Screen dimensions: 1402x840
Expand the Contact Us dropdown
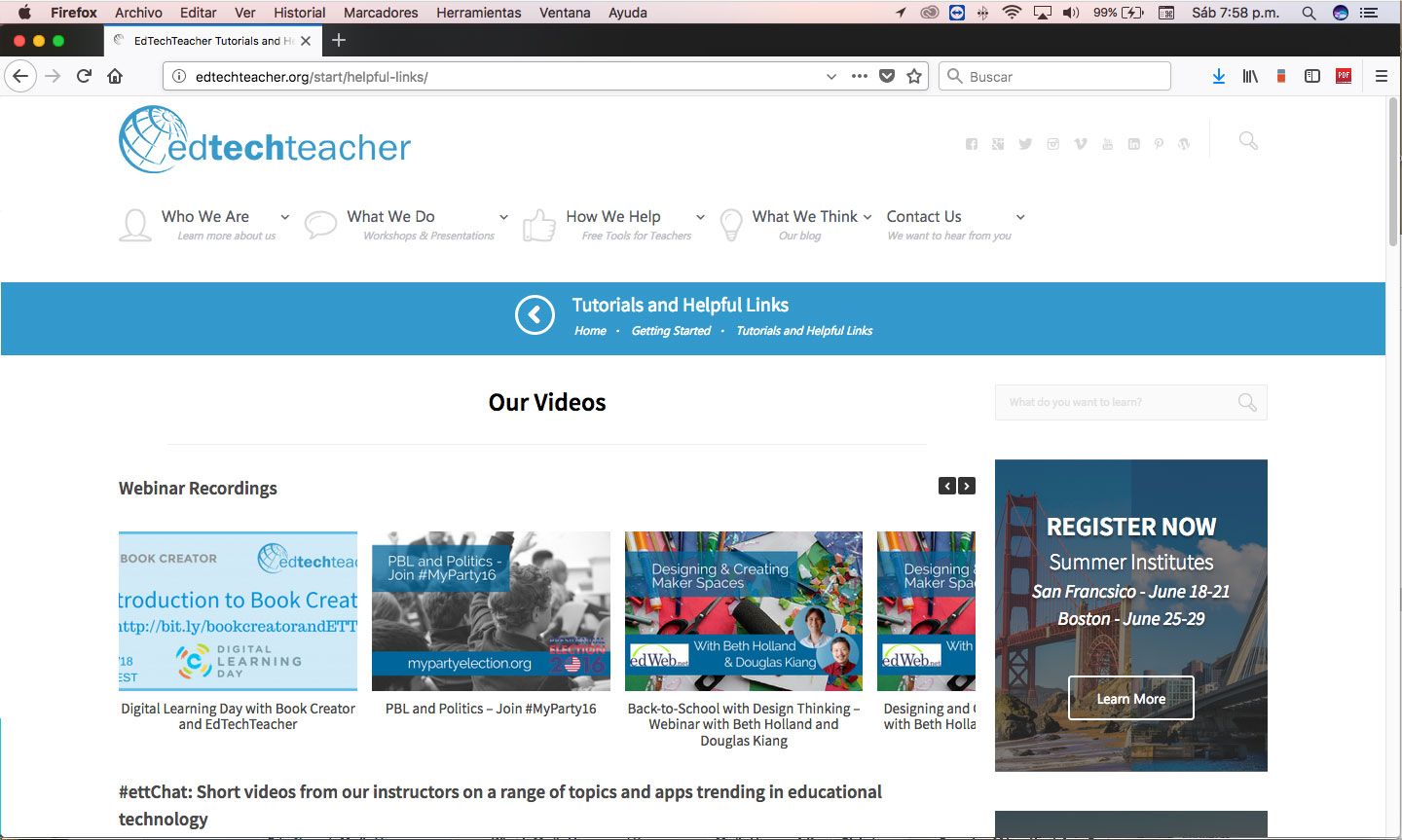click(x=1020, y=217)
